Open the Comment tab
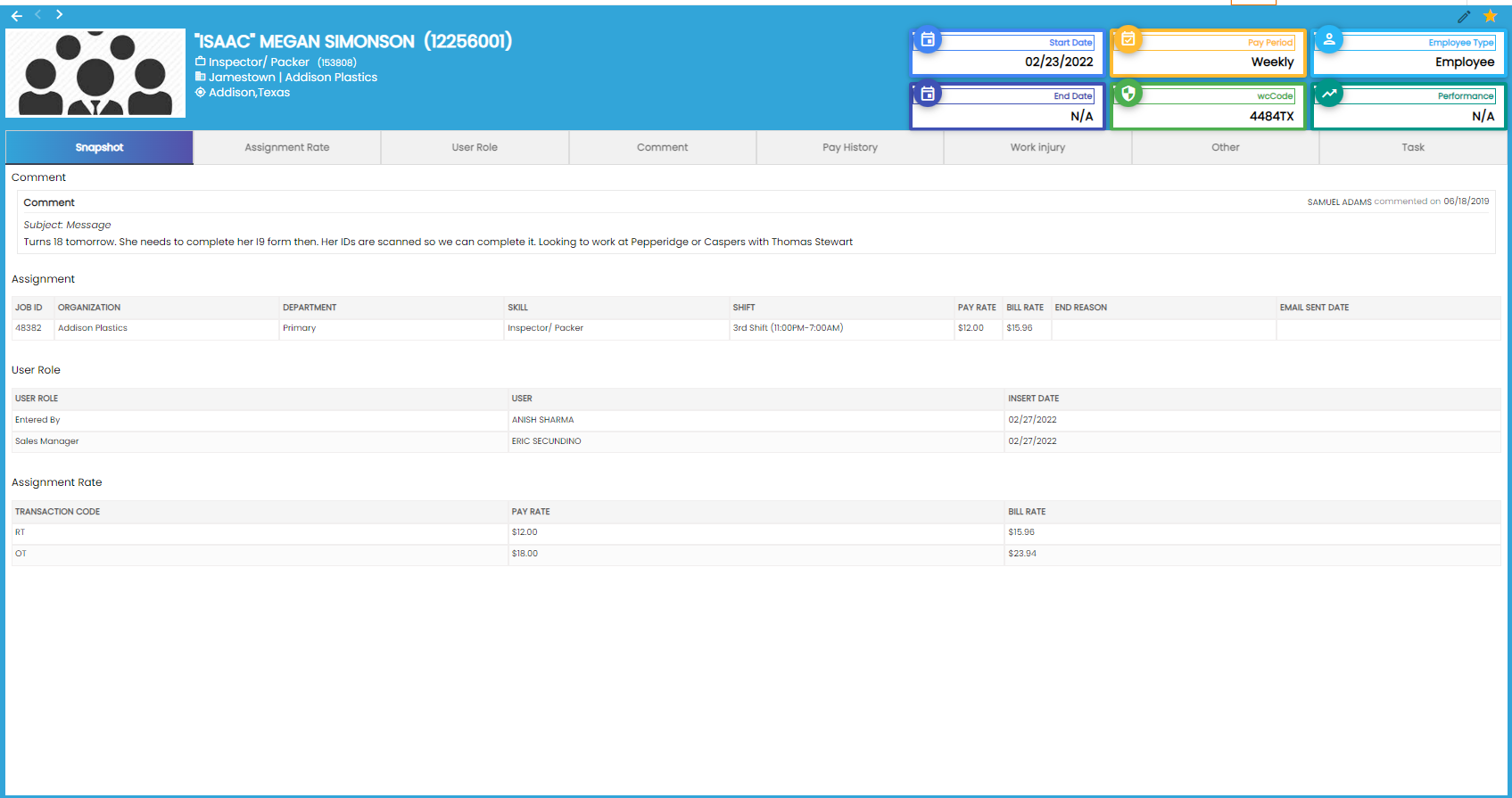This screenshot has height=798, width=1512. coord(662,147)
